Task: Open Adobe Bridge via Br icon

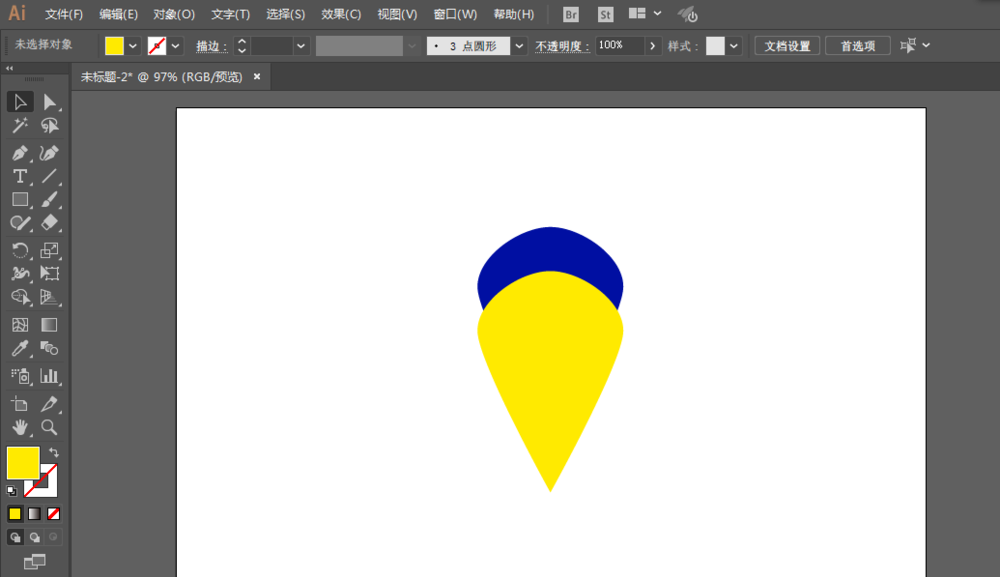Action: (571, 14)
